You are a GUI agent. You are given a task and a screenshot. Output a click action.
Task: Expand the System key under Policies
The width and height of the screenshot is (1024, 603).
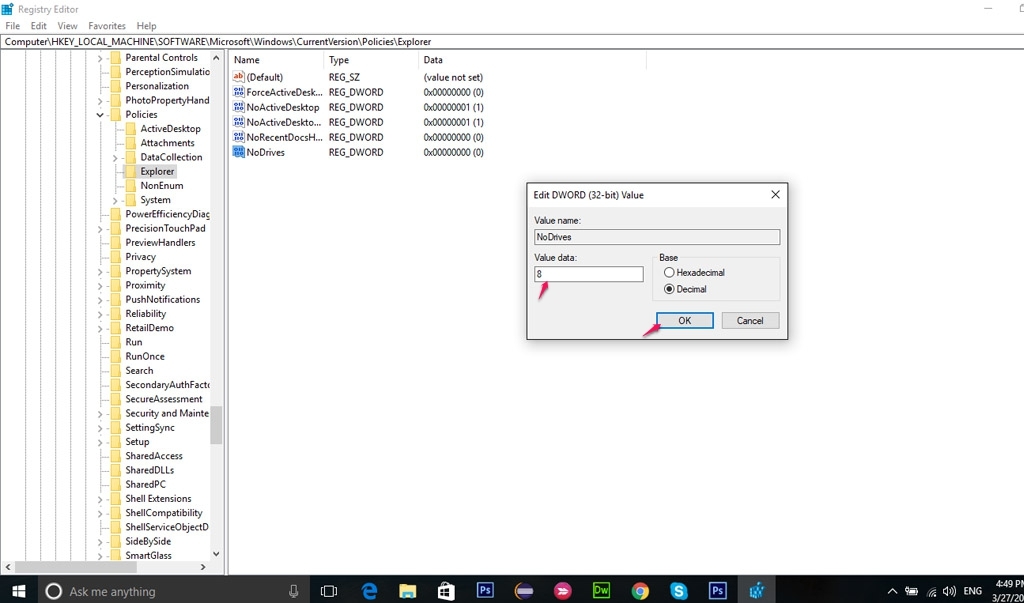(115, 201)
